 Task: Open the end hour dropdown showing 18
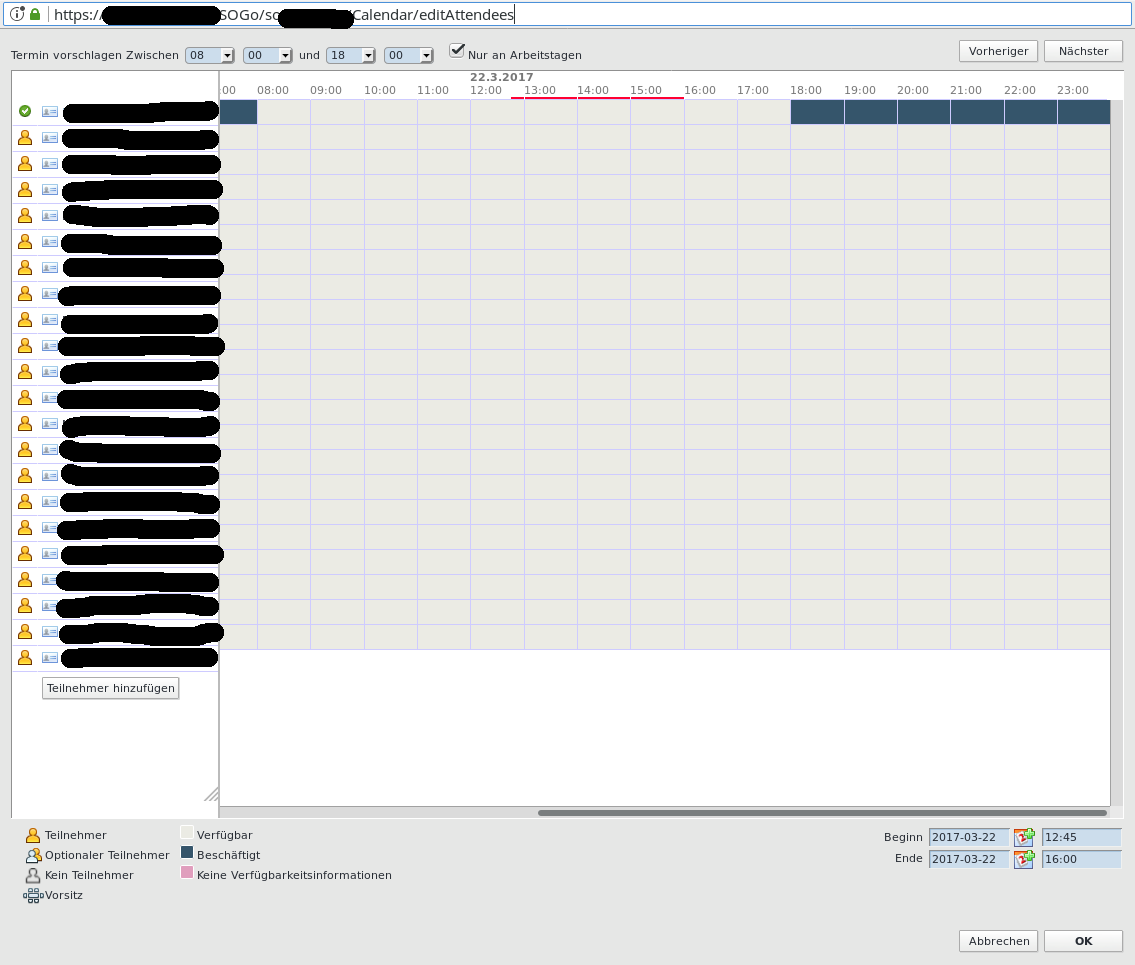350,56
